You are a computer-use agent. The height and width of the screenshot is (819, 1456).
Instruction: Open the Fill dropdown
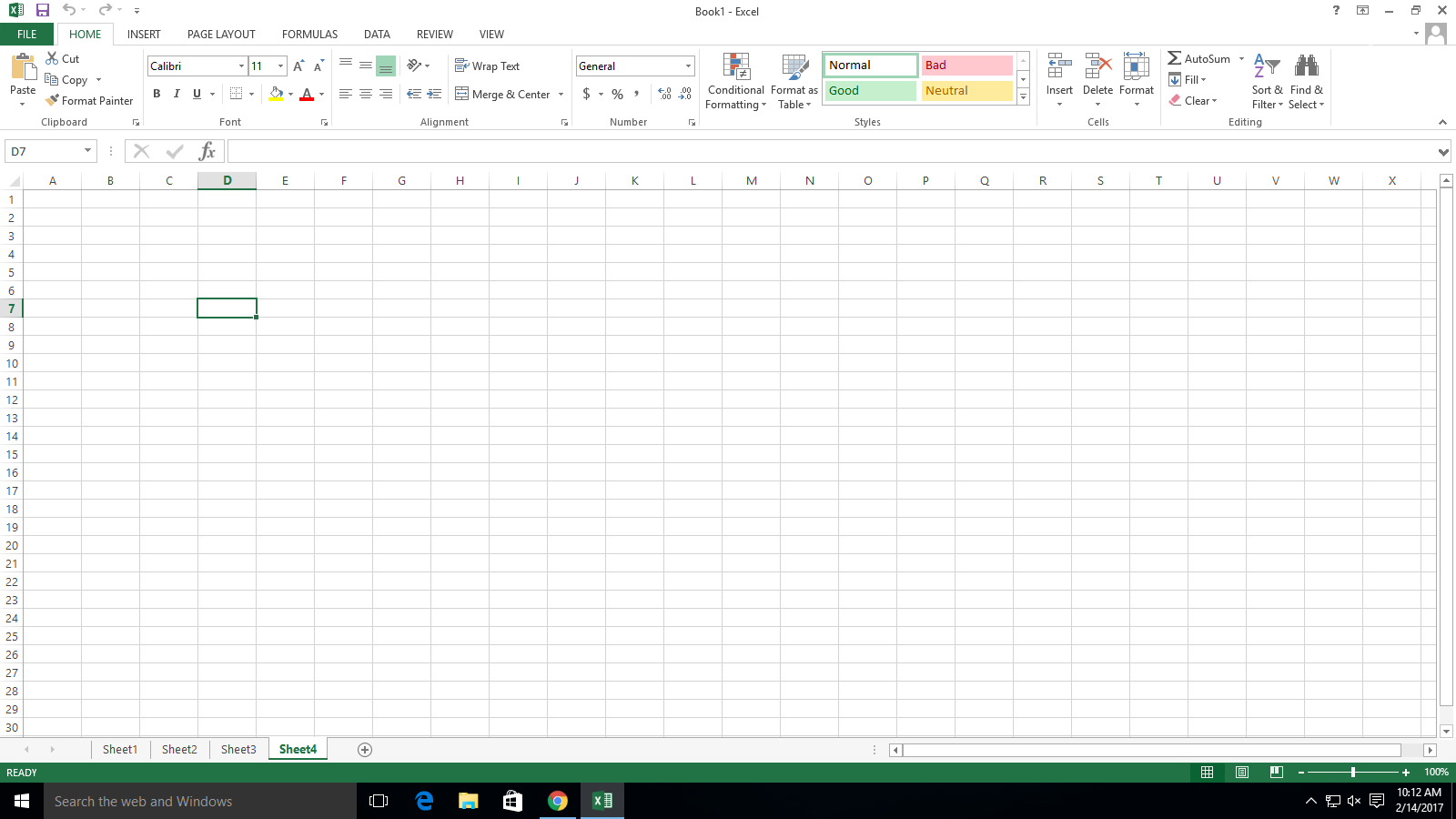(x=1188, y=79)
